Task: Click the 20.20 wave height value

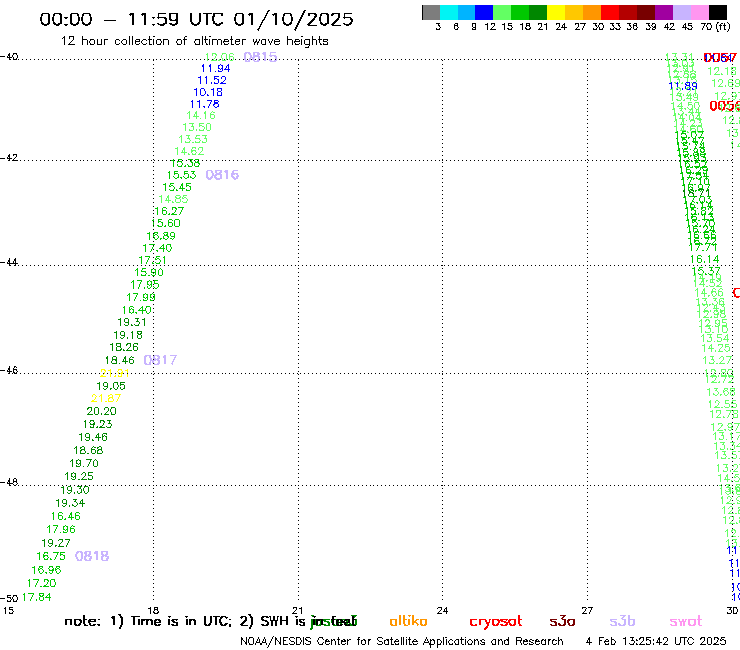Action: coord(101,412)
